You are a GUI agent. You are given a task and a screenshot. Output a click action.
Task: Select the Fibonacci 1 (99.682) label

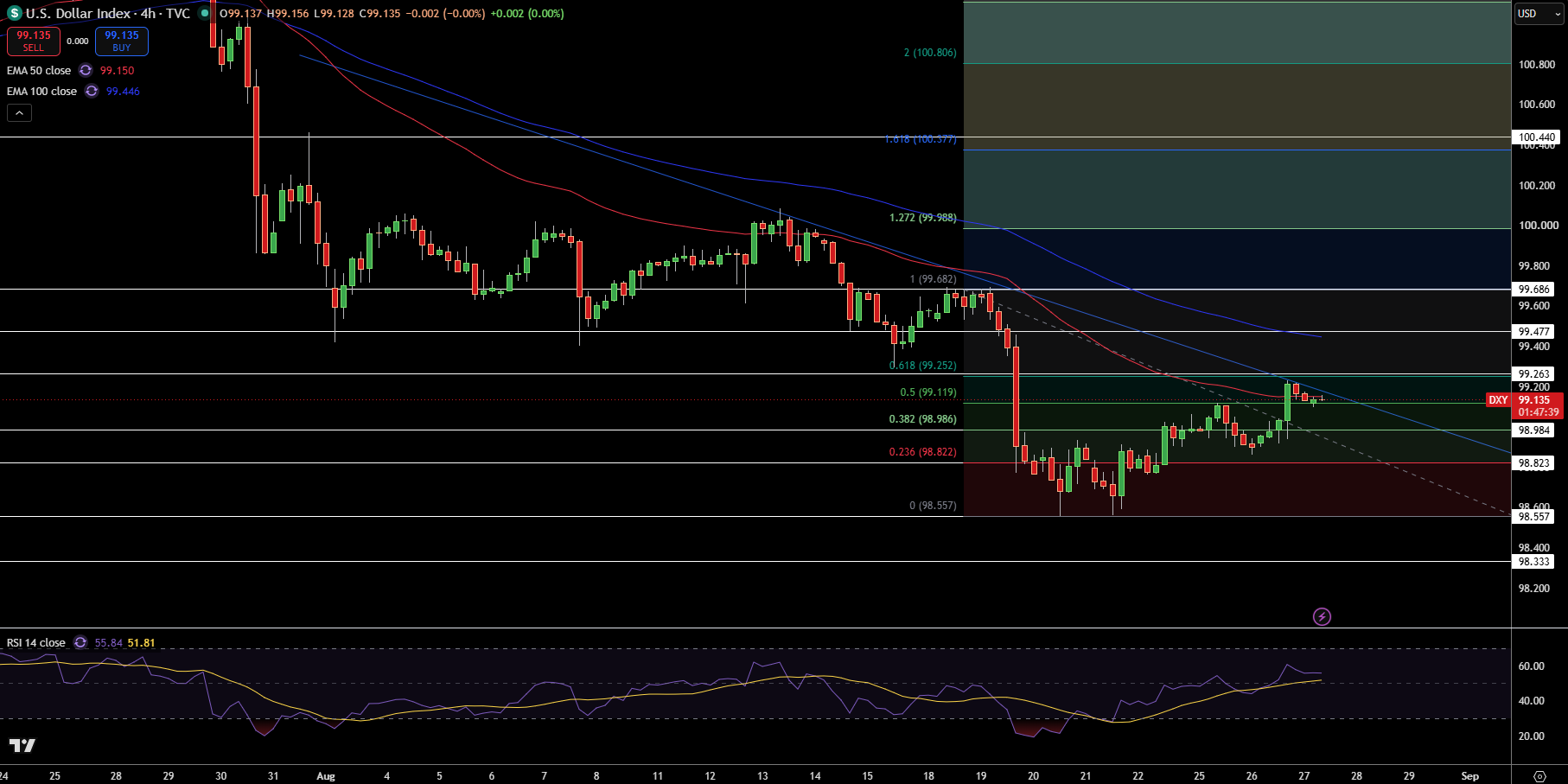[x=934, y=278]
